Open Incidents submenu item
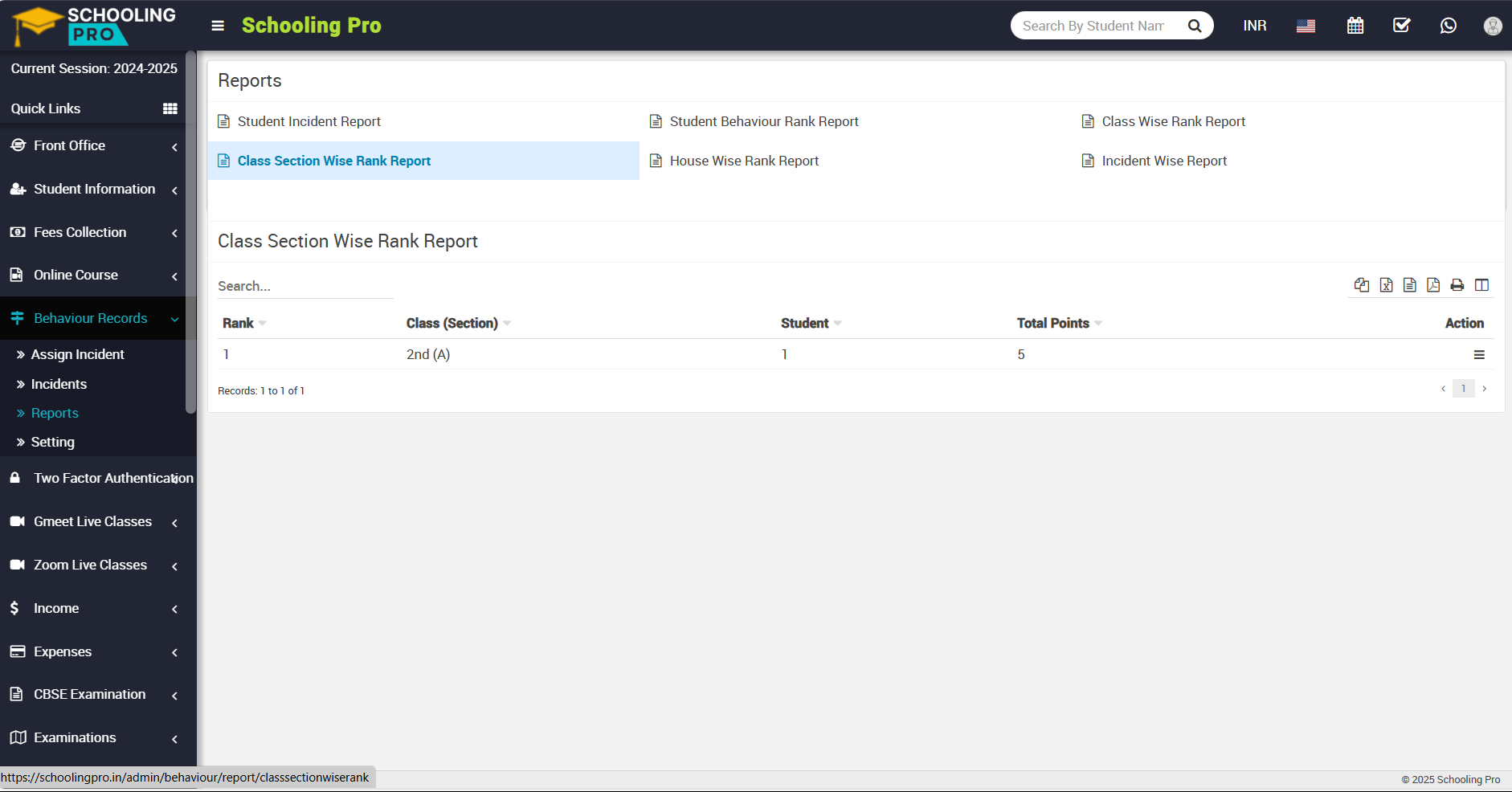 [x=59, y=384]
